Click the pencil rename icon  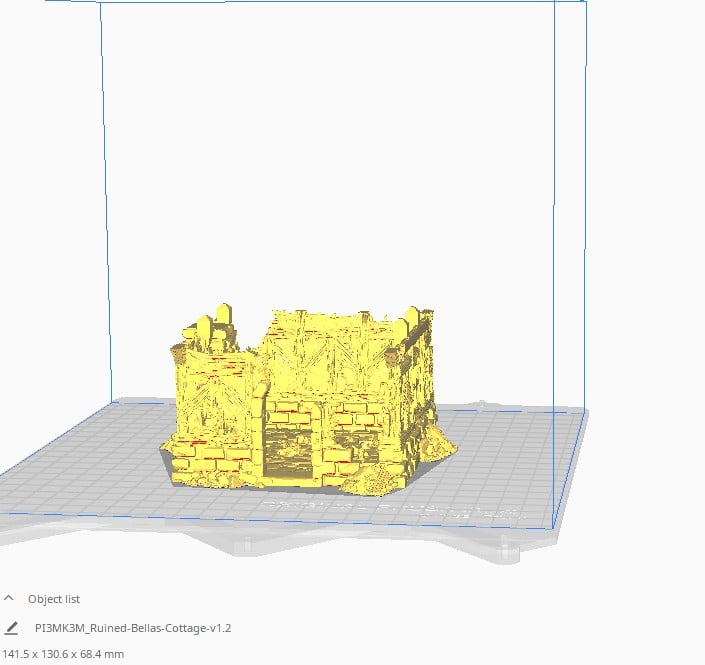(x=12, y=628)
